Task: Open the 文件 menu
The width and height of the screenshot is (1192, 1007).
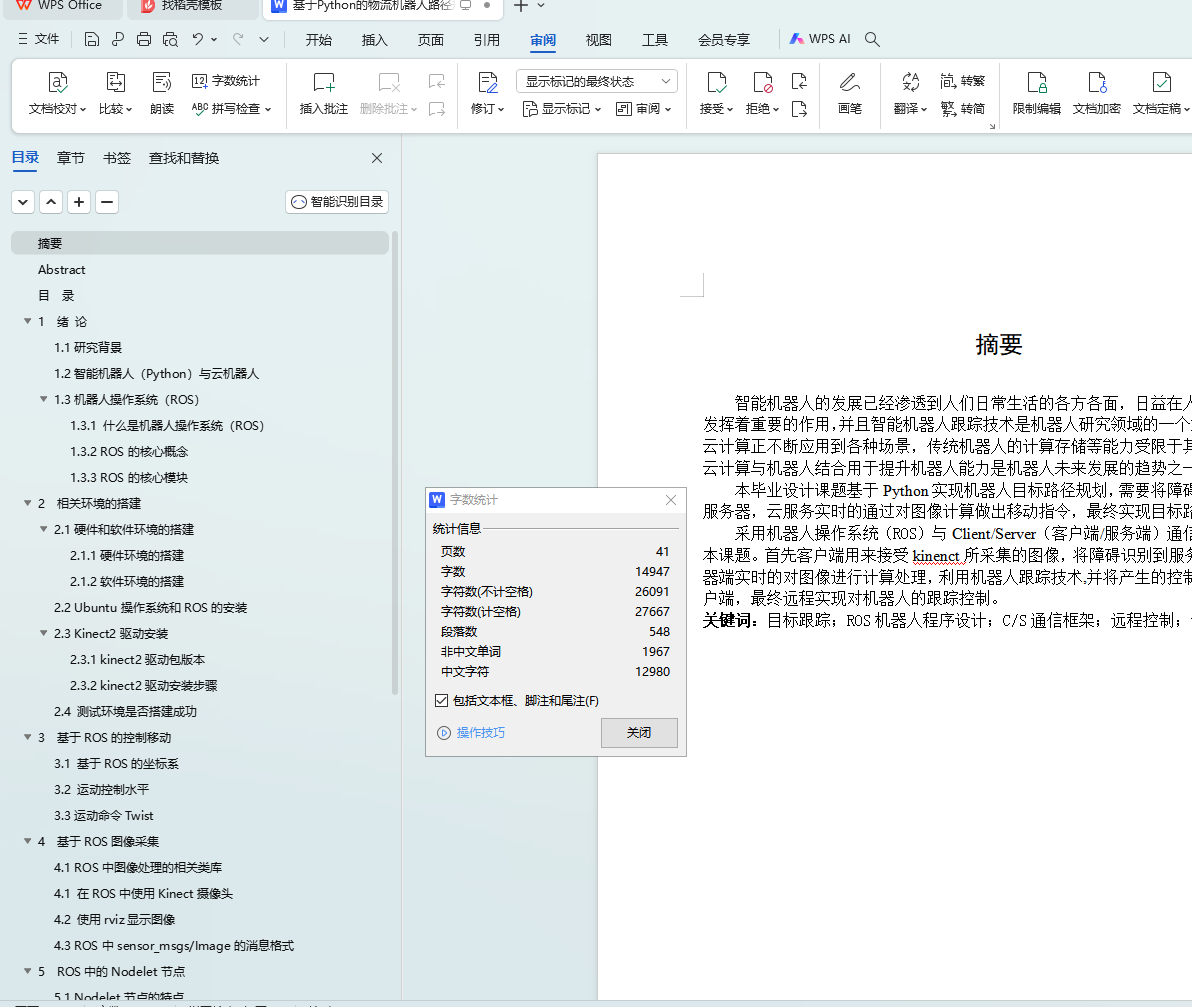Action: 39,39
